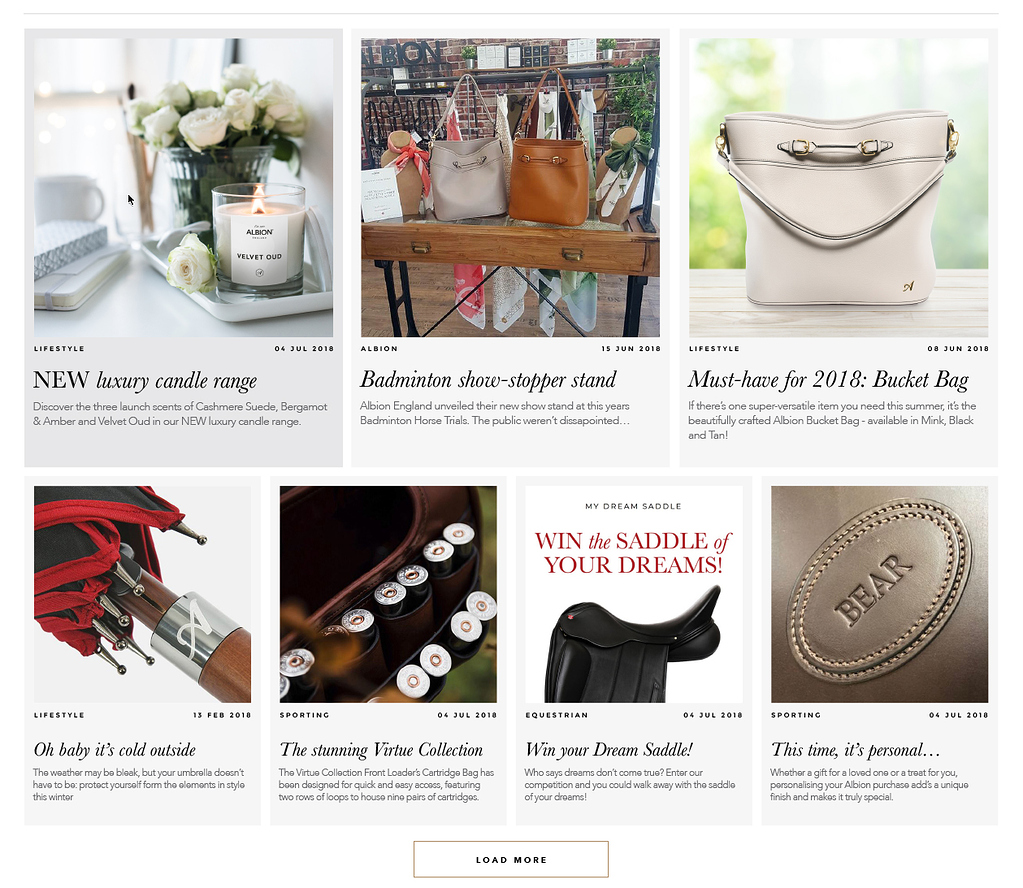
Task: Open the cartridge bag photo
Action: pos(388,594)
